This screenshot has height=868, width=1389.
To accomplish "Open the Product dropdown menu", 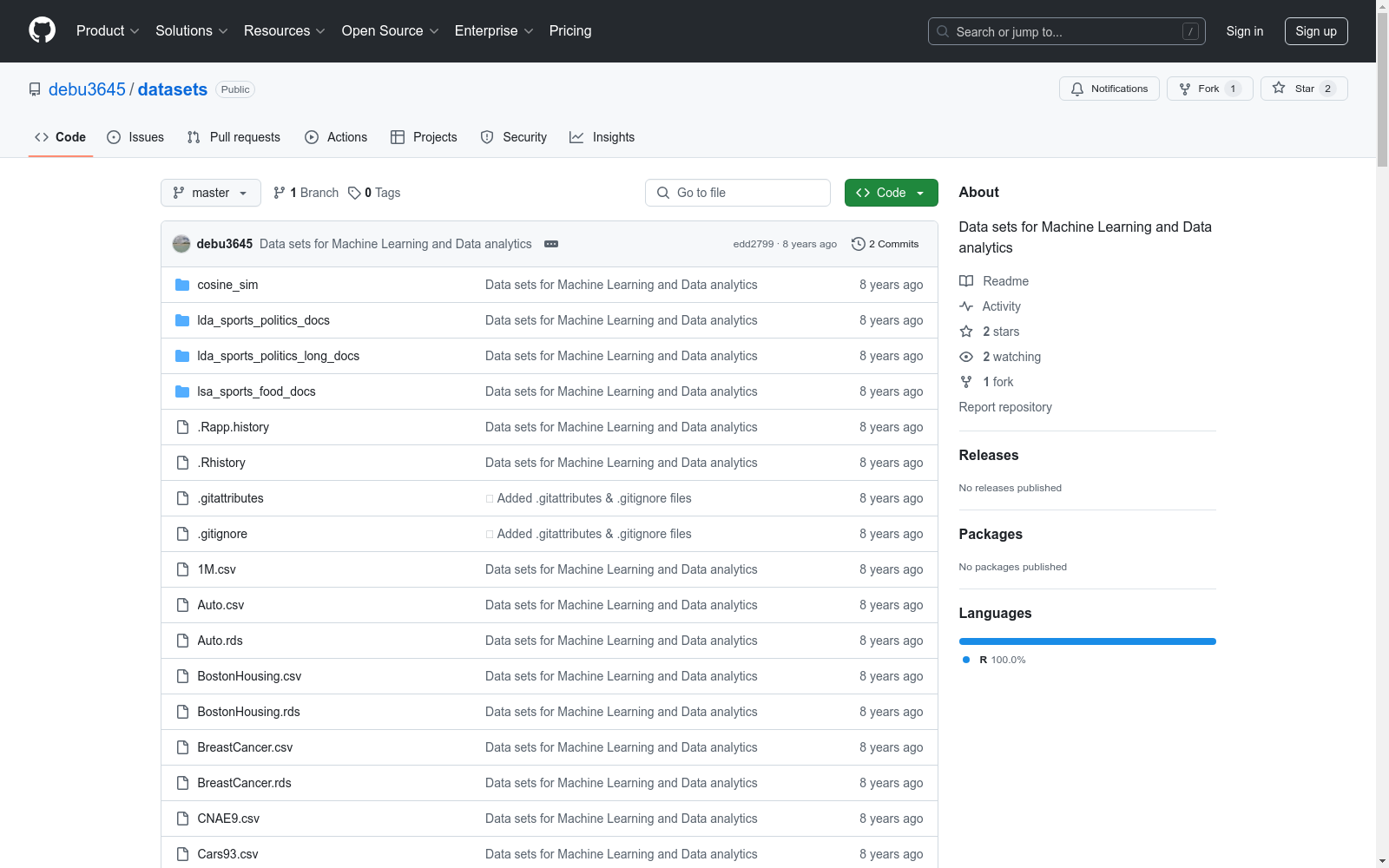I will pos(108,30).
